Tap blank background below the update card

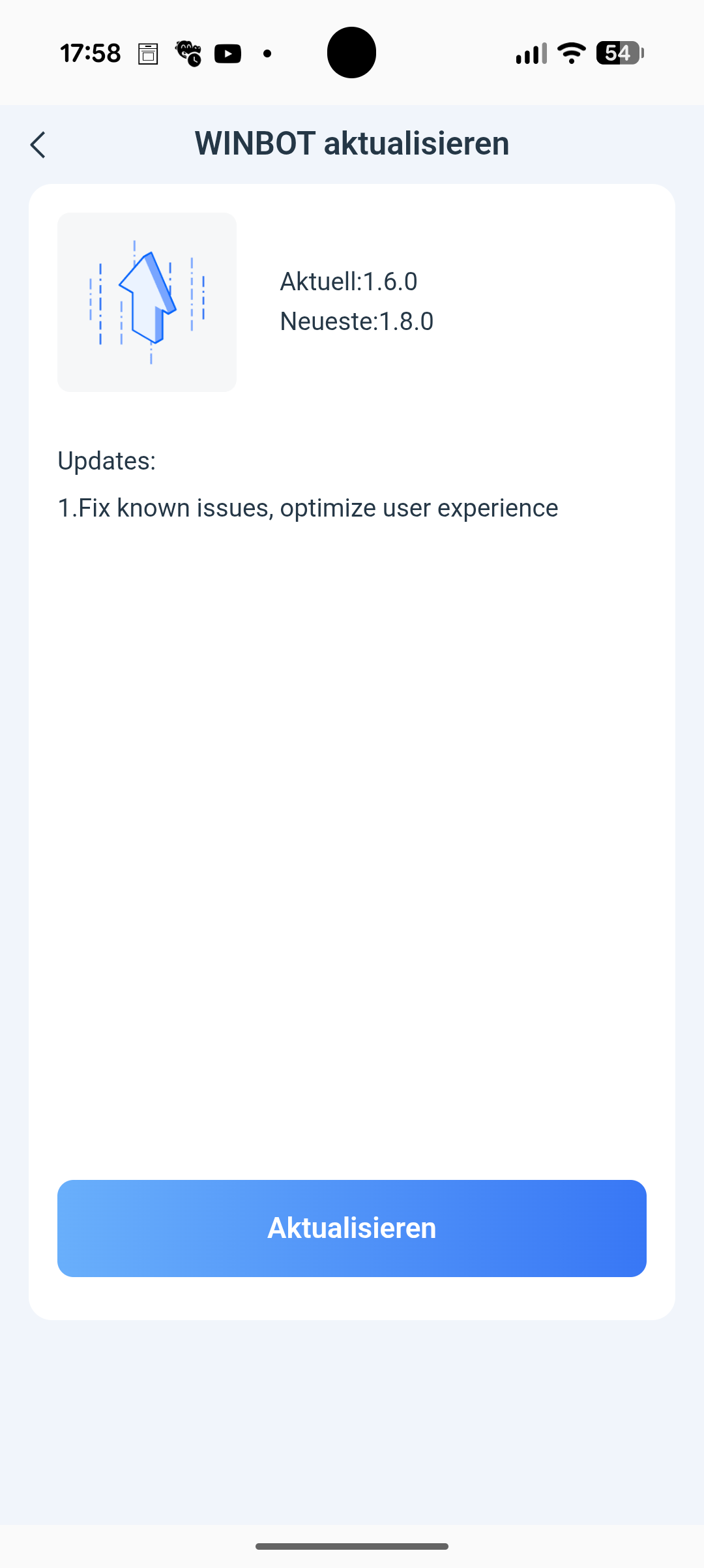pyautogui.click(x=352, y=1422)
